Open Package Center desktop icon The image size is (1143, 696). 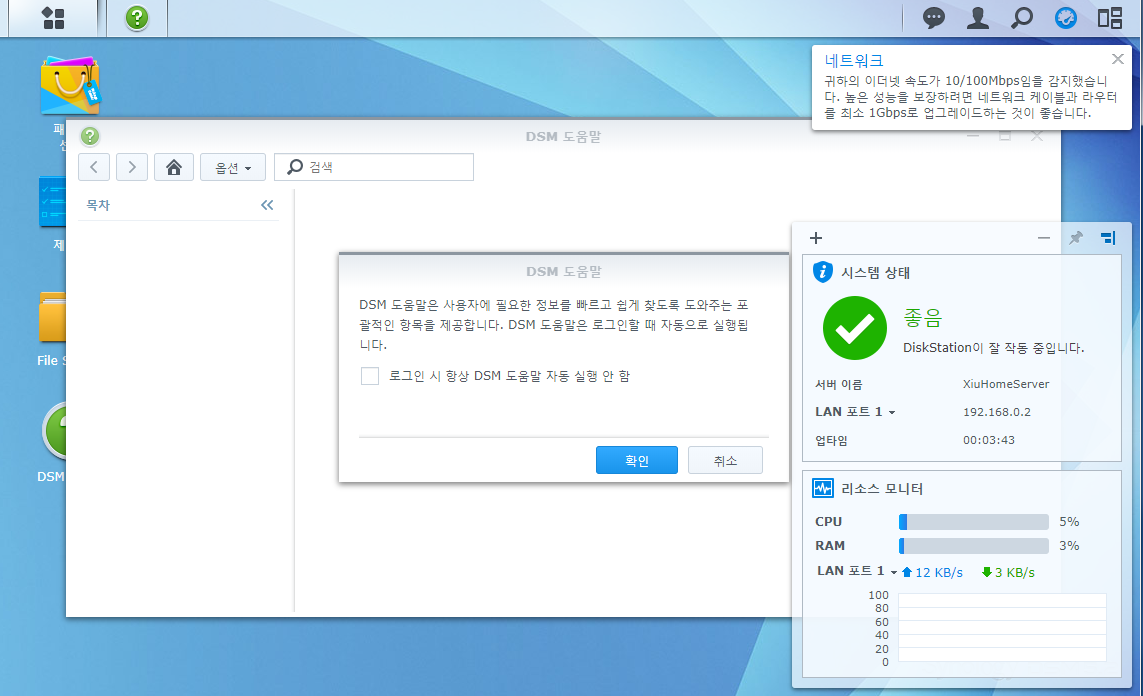[x=70, y=85]
